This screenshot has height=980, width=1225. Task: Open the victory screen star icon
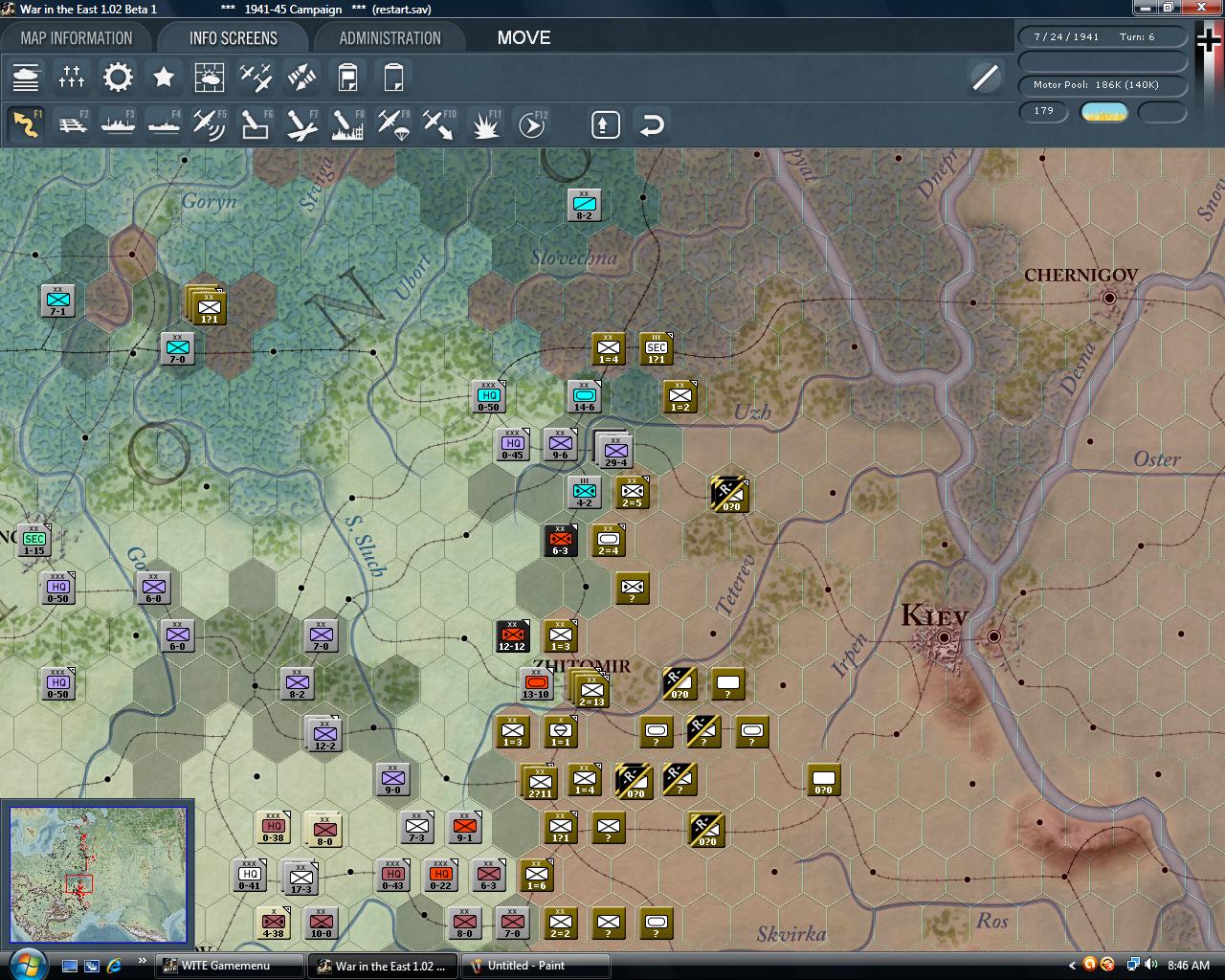[164, 78]
